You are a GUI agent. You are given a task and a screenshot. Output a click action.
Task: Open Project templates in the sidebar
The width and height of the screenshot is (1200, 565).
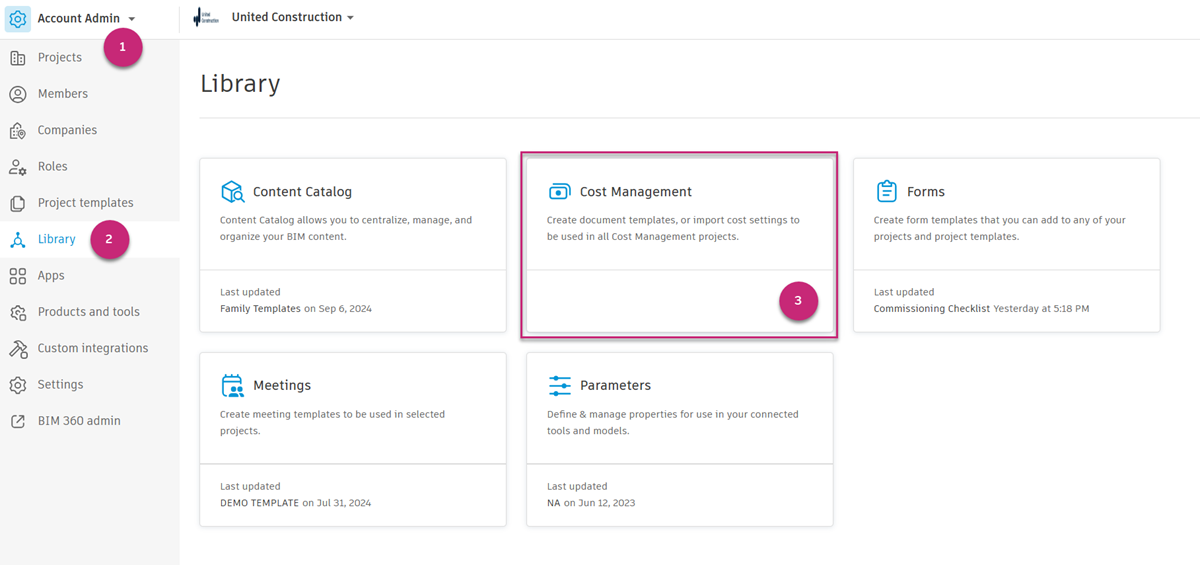click(x=85, y=203)
